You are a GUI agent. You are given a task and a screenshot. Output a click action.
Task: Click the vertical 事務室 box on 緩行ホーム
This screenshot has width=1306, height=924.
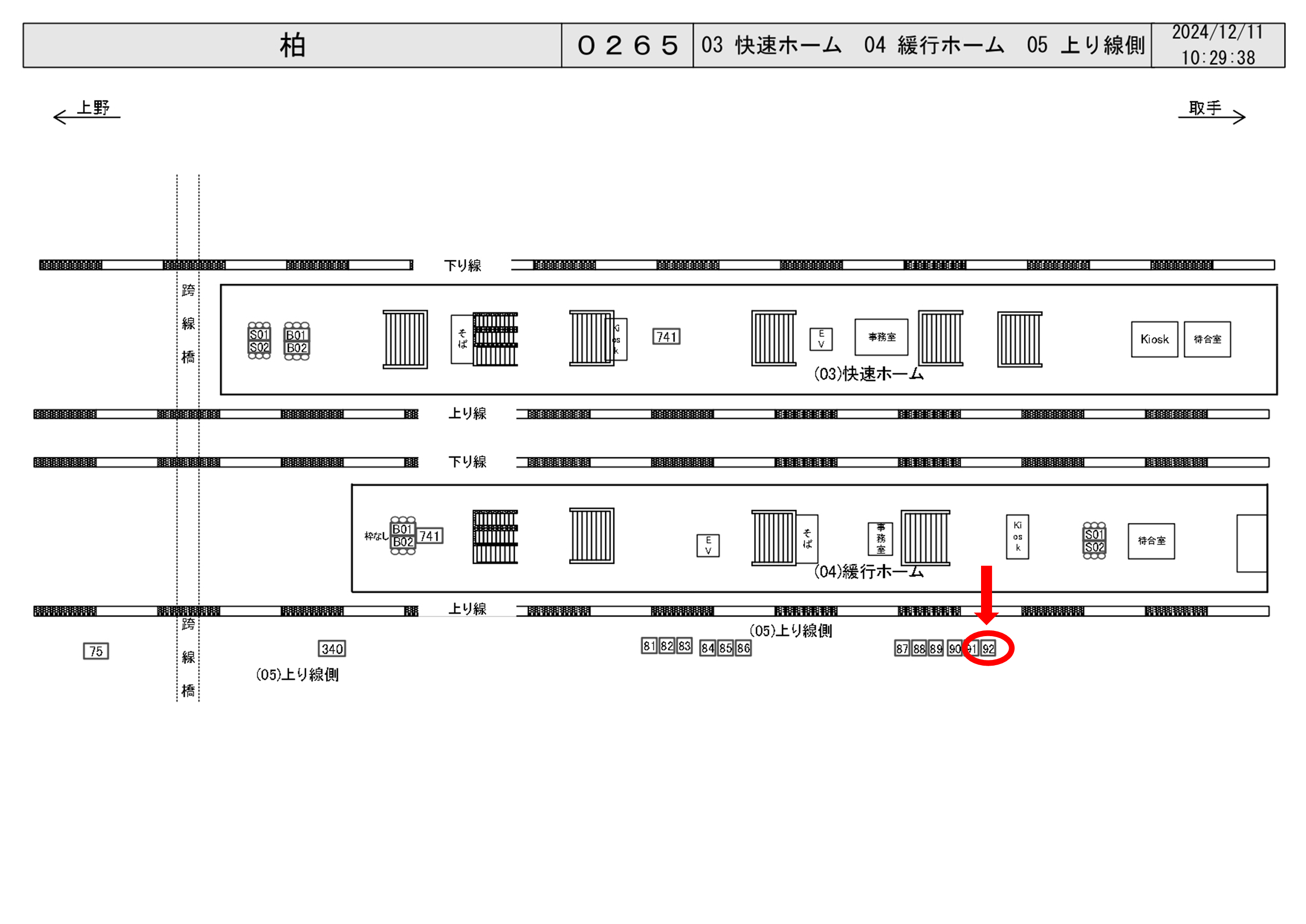coord(880,538)
